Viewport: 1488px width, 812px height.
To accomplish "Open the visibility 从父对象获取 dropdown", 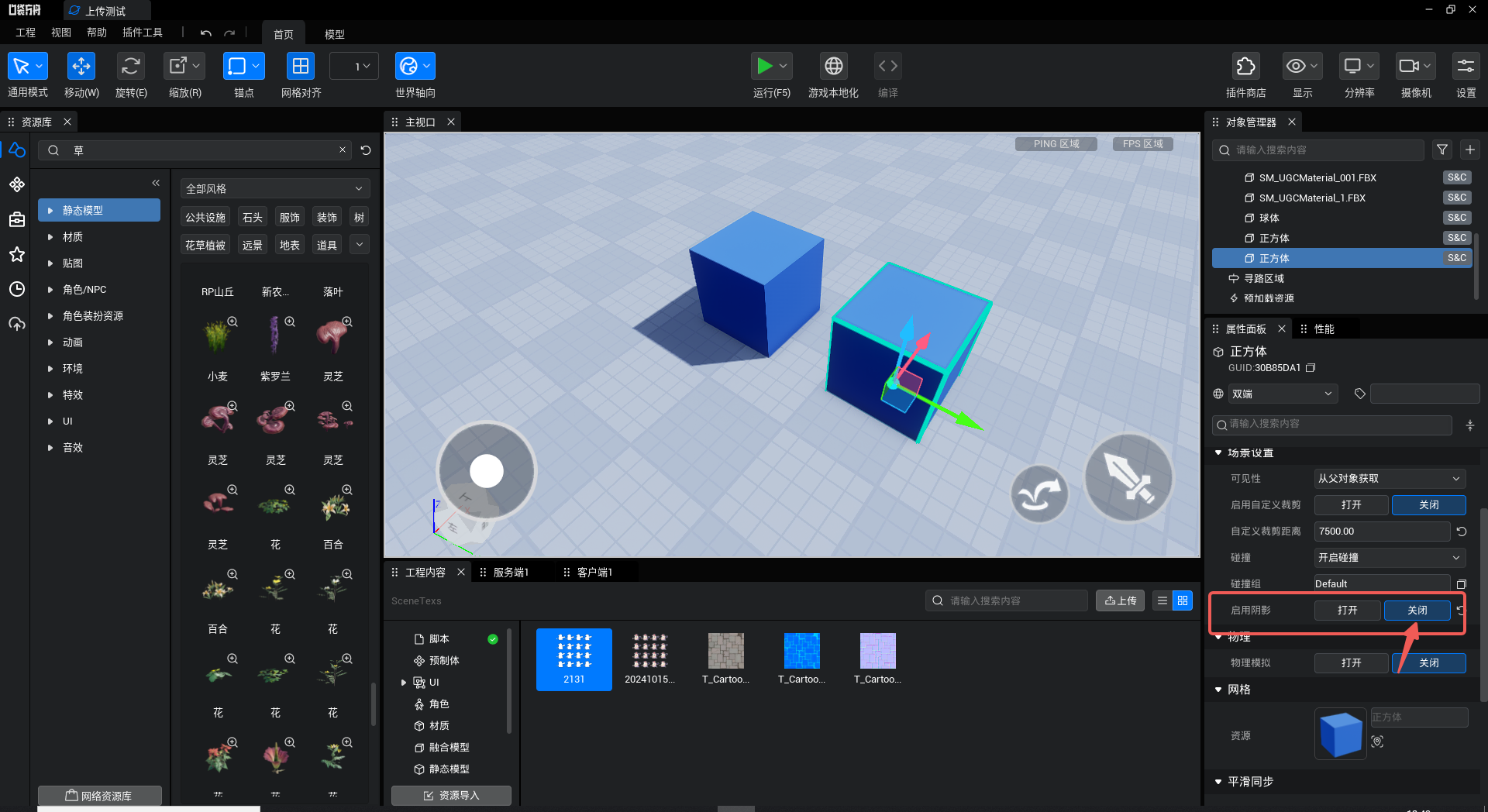I will click(1390, 478).
